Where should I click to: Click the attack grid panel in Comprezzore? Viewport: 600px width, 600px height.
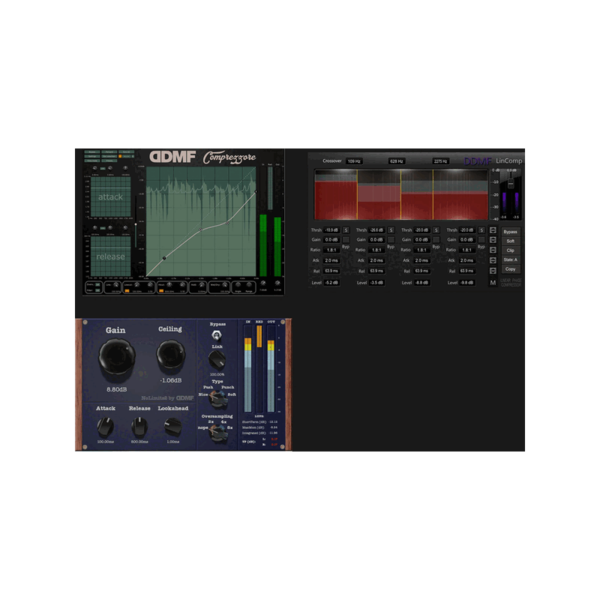click(111, 197)
